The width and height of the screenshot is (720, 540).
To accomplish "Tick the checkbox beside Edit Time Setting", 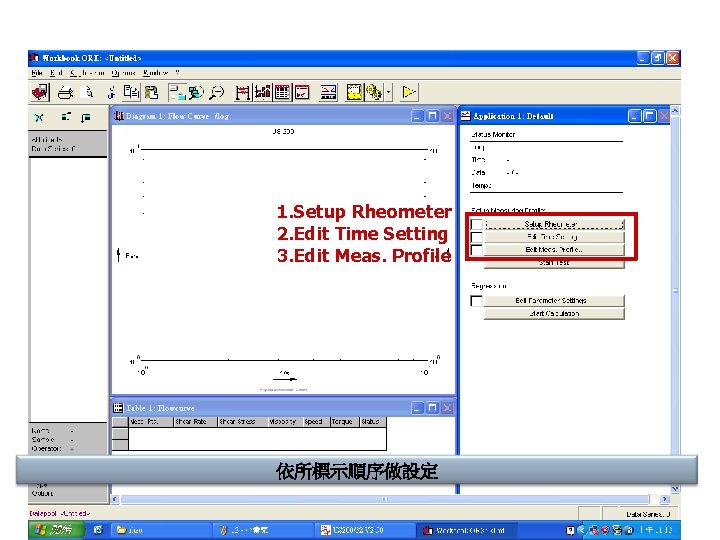I will coord(477,237).
